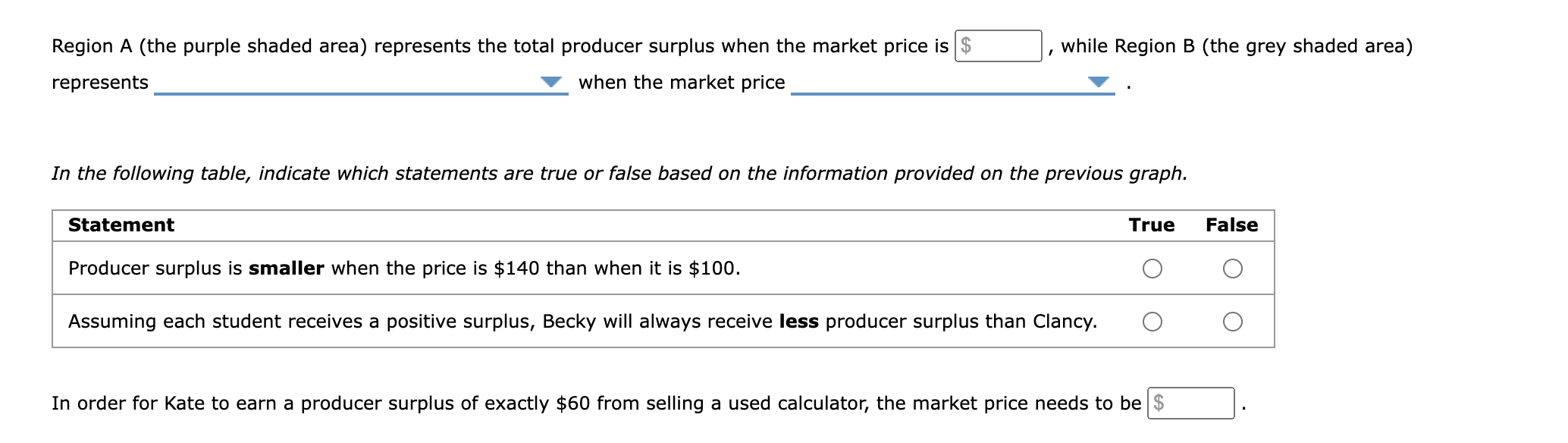Select False for the Becky and Clancy statement
The height and width of the screenshot is (443, 1568).
tap(1232, 322)
